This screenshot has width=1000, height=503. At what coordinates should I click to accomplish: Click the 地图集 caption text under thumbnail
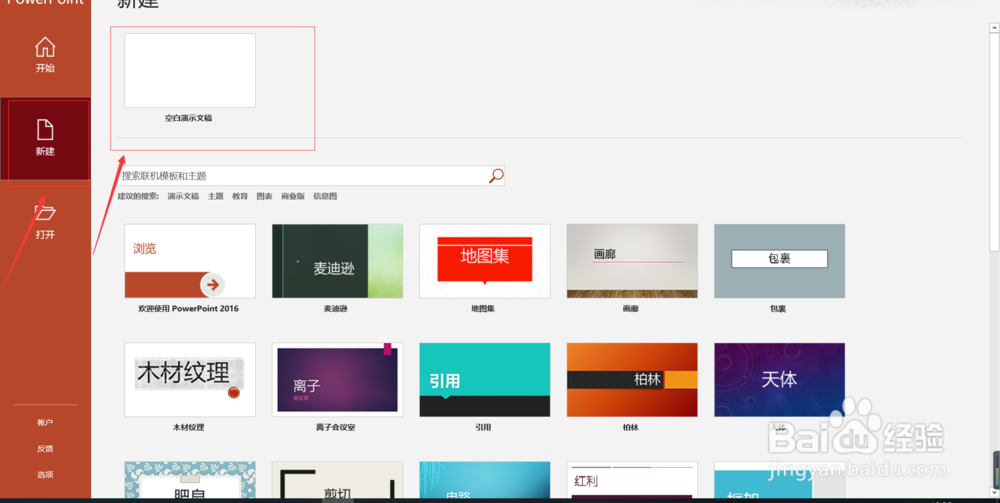coord(483,309)
